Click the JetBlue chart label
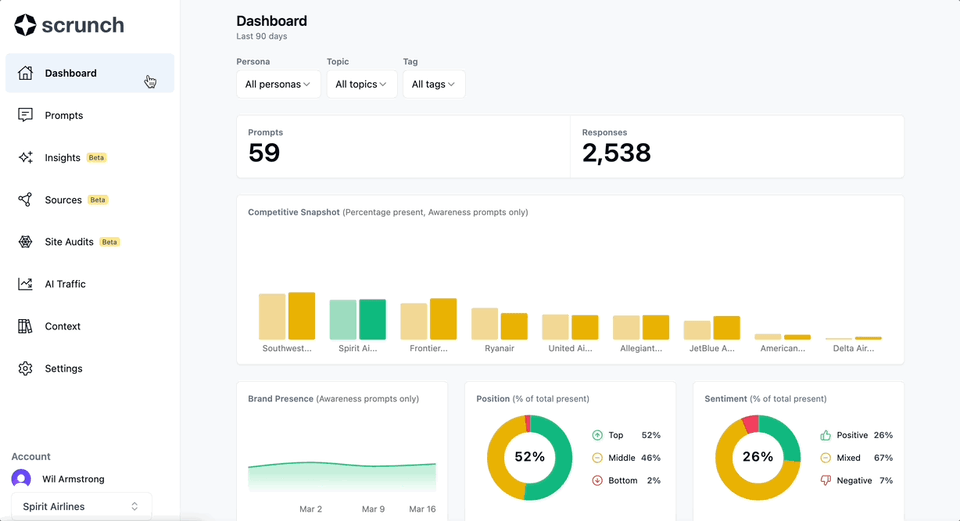This screenshot has height=521, width=960. click(711, 348)
